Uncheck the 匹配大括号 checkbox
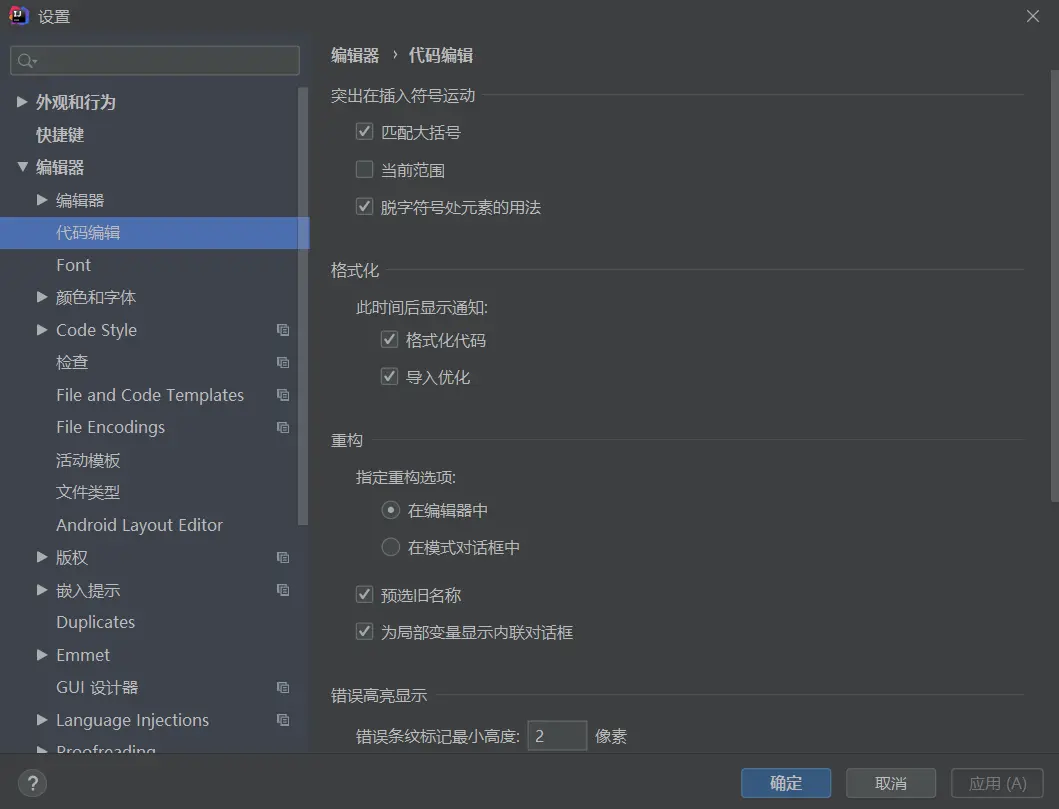1059x809 pixels. pyautogui.click(x=365, y=131)
